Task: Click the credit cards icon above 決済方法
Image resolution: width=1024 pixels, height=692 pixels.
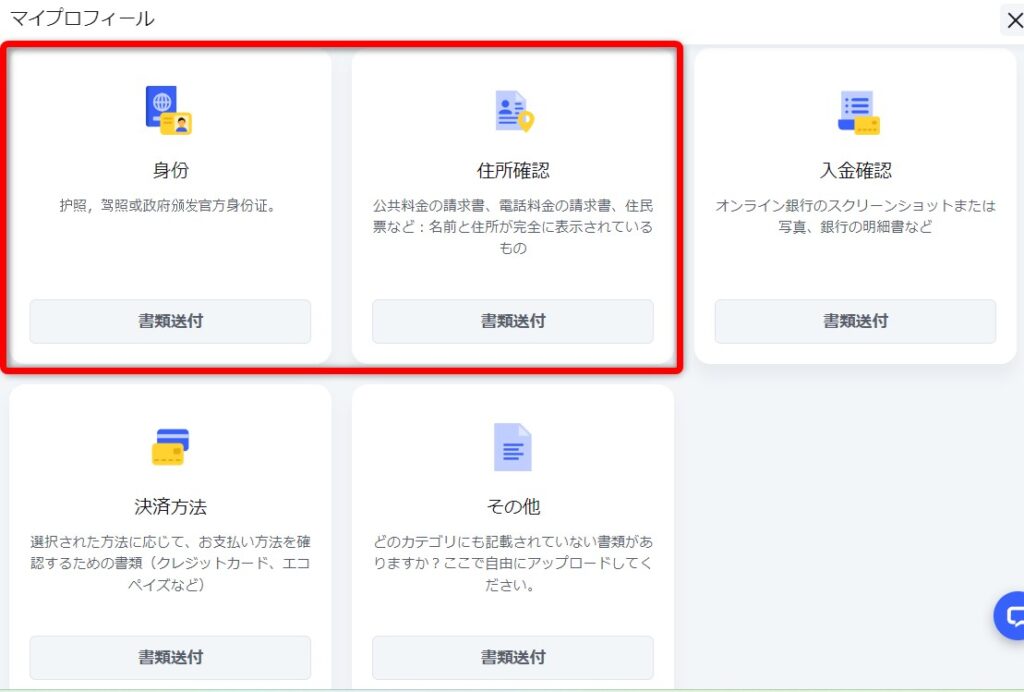Action: [x=170, y=447]
